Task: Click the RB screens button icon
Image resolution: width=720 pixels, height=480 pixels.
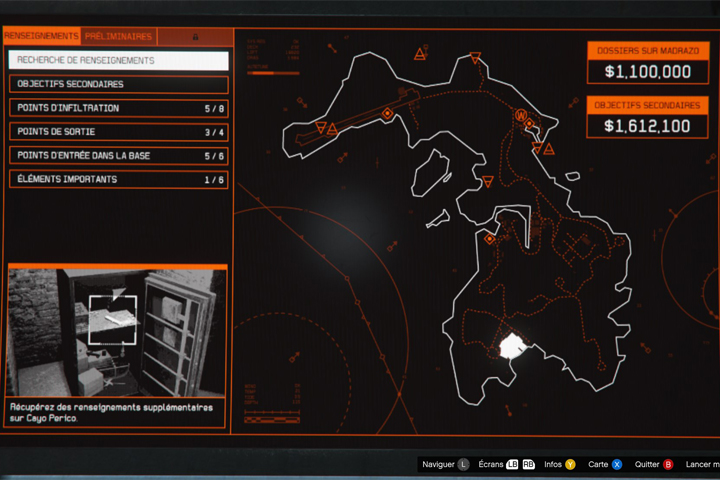Action: pos(528,464)
